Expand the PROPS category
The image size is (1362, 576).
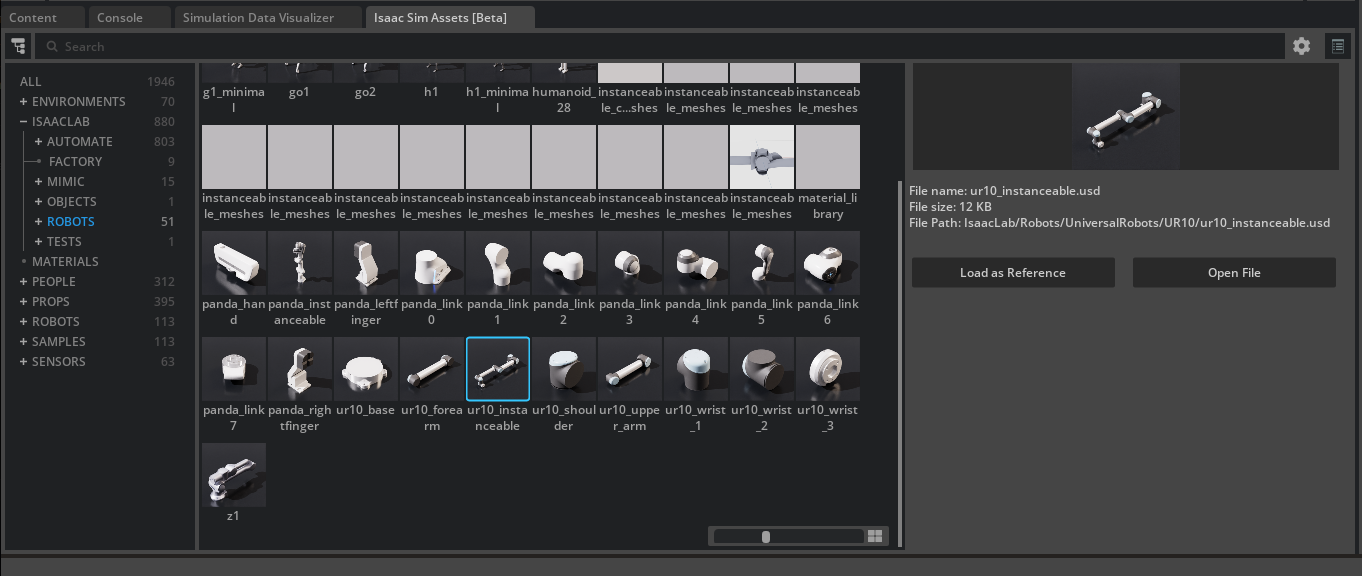(23, 302)
